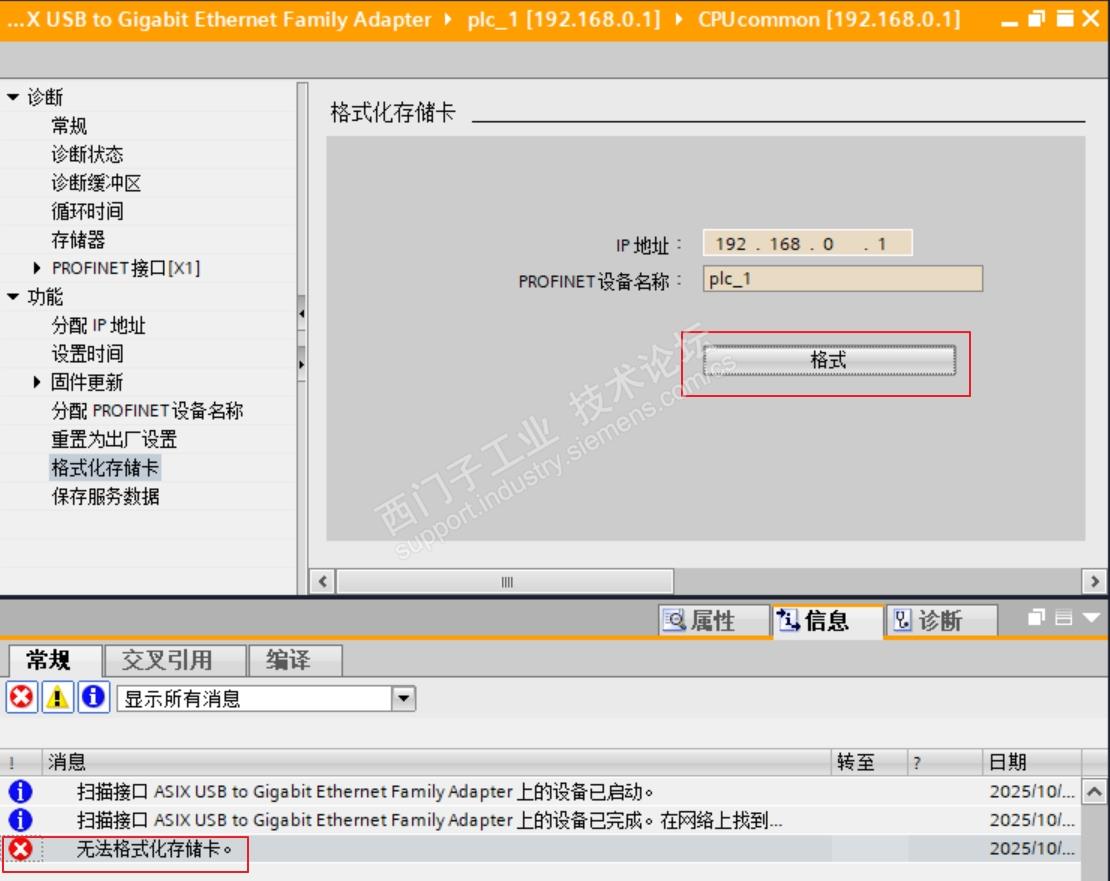The height and width of the screenshot is (881, 1110).
Task: Float the editor window icon
Action: click(x=1036, y=18)
